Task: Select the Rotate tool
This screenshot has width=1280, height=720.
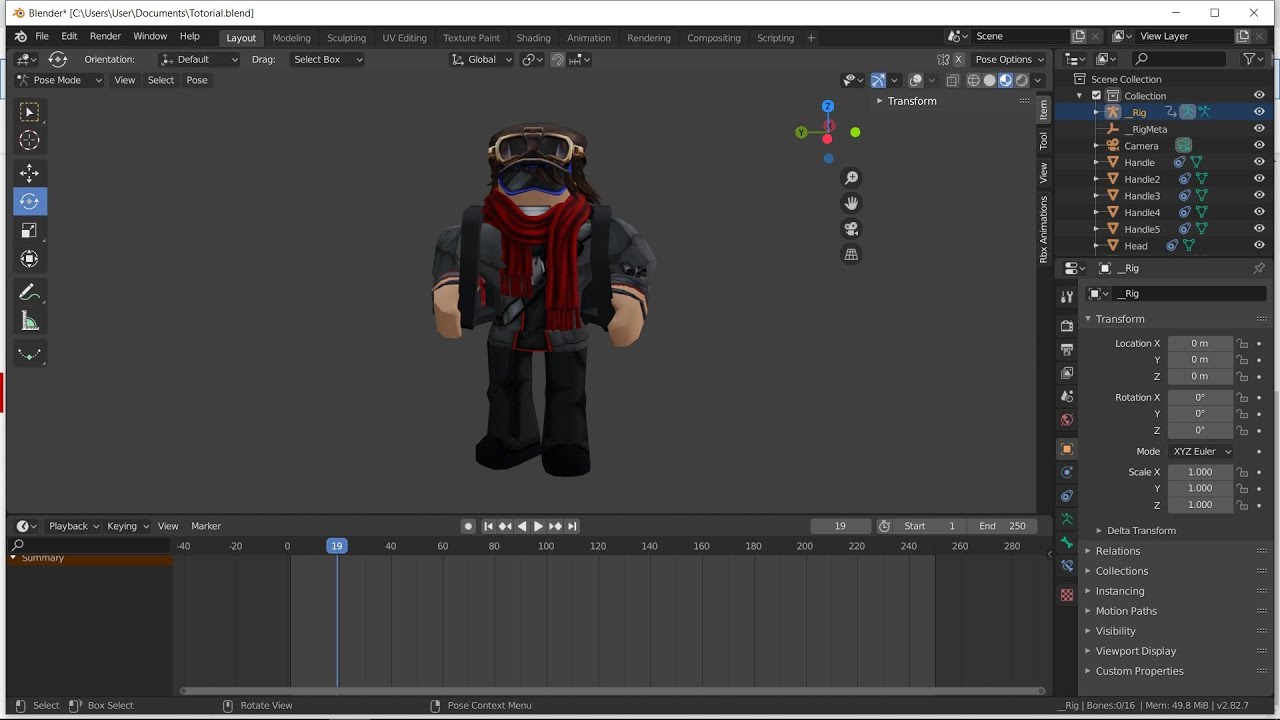Action: [29, 202]
